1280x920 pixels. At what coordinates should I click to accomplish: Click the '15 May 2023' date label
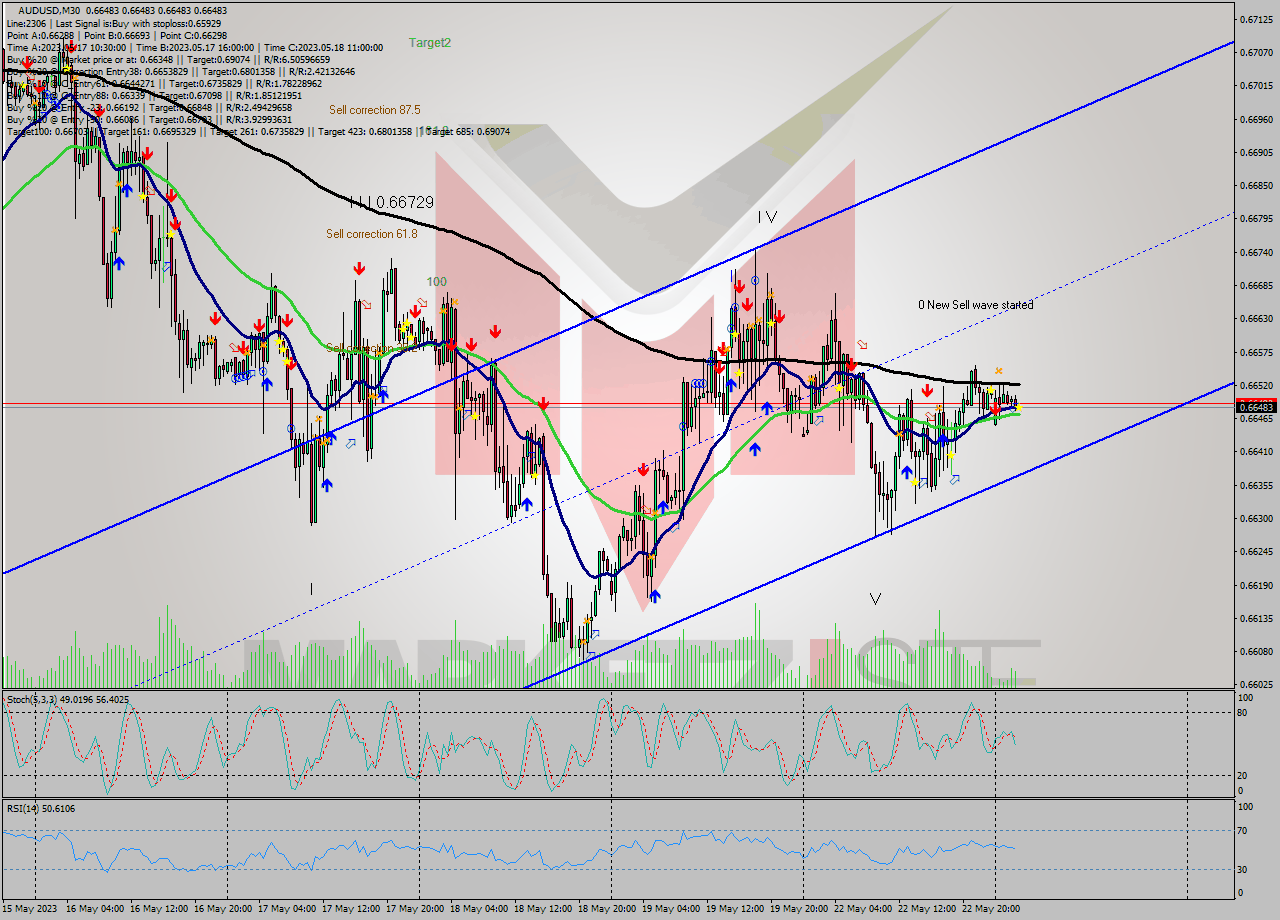[31, 909]
